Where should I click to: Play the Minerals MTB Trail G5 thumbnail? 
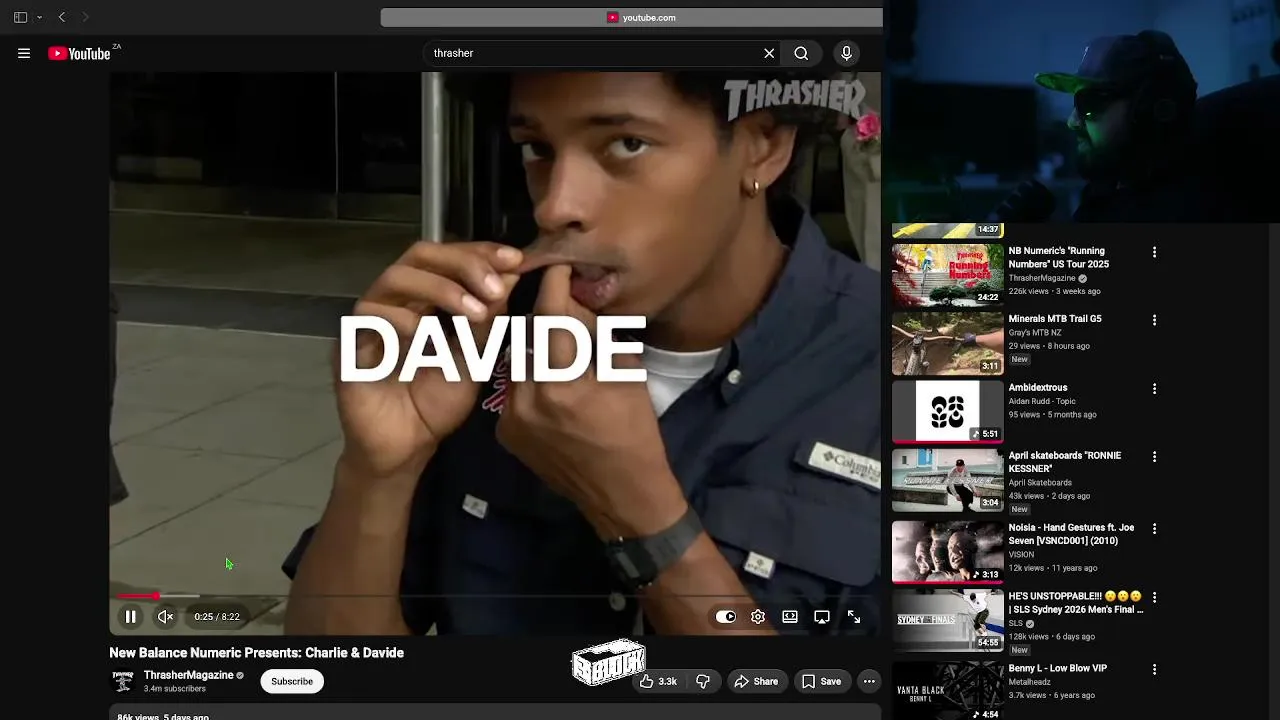947,343
